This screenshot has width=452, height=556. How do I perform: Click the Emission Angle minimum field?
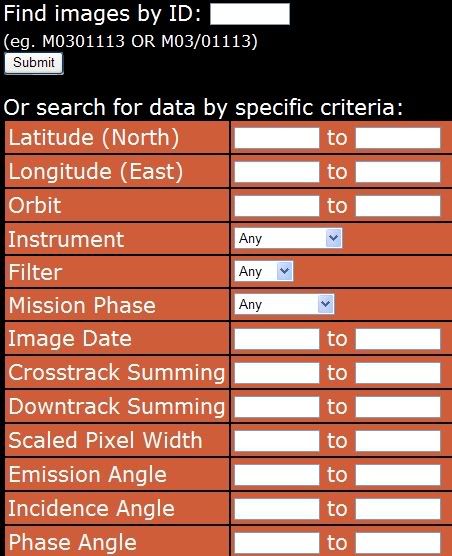(x=277, y=475)
